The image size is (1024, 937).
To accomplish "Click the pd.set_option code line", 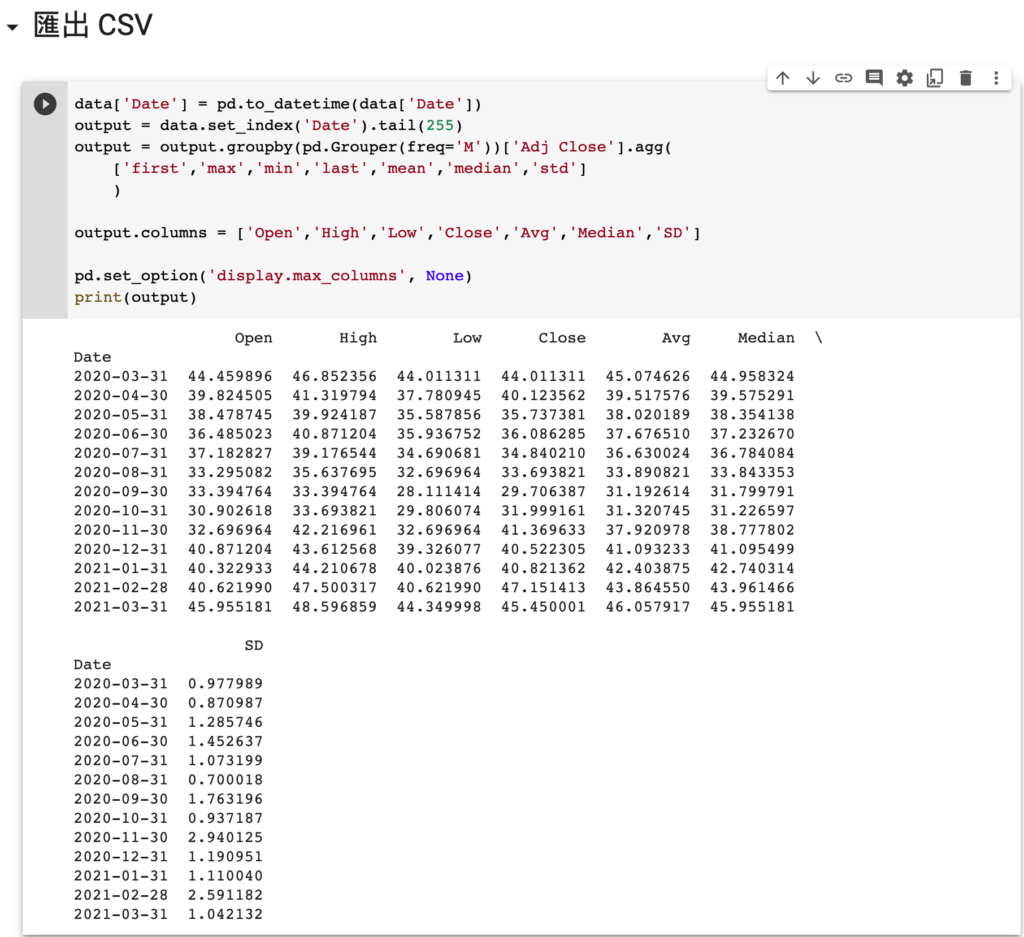I will pyautogui.click(x=200, y=275).
